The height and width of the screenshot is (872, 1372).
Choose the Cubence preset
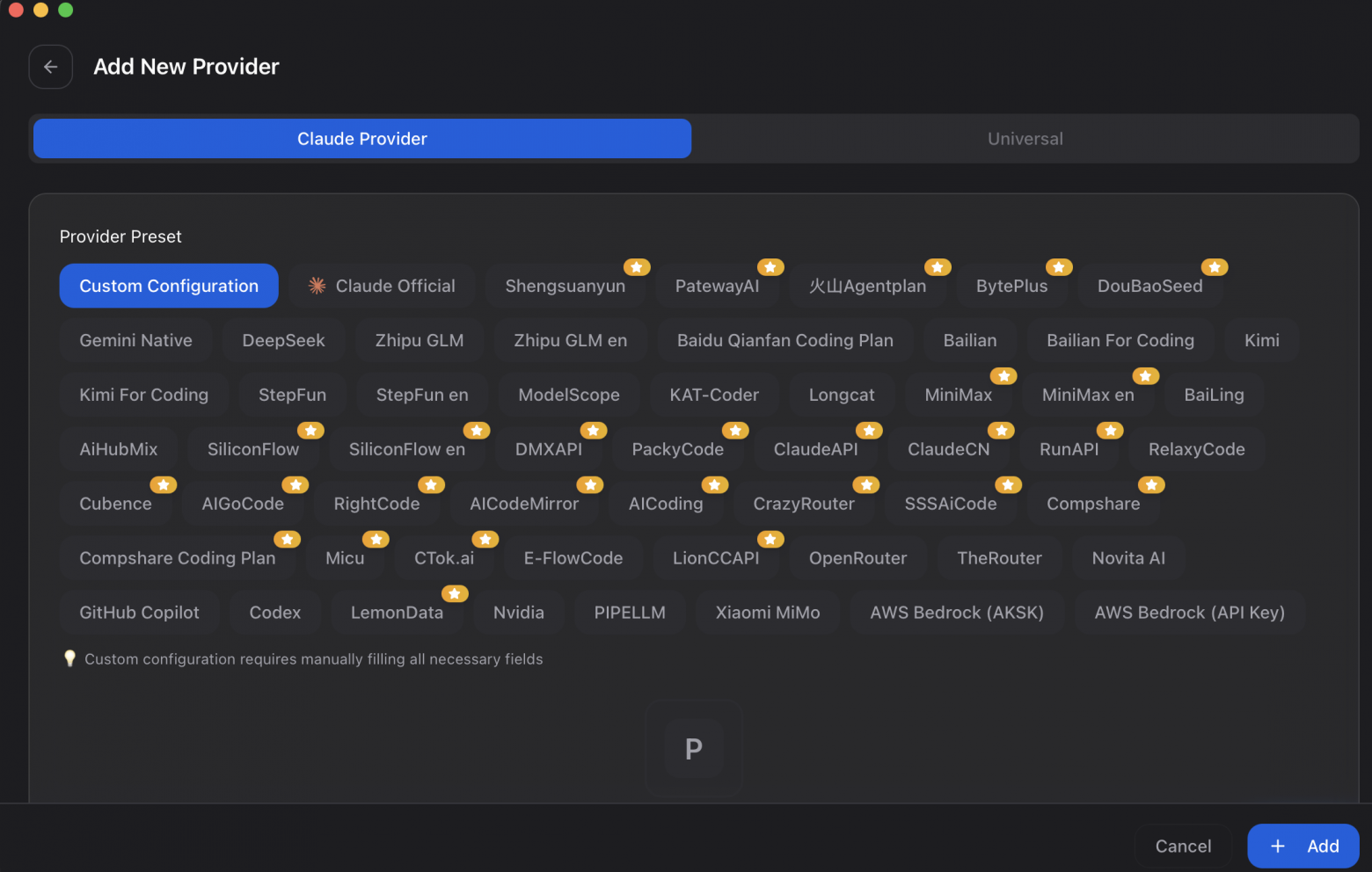115,504
